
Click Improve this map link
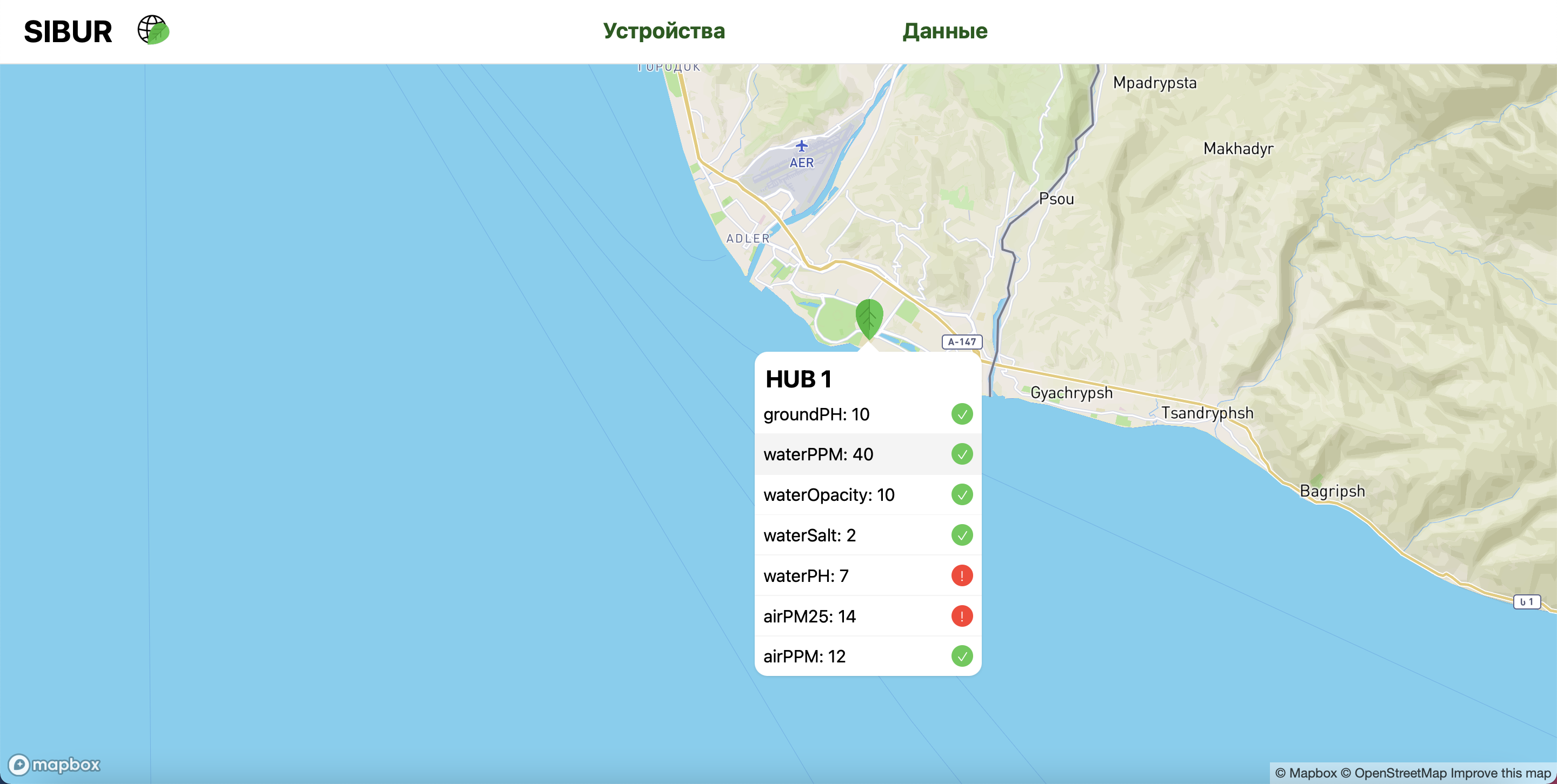pos(1500,773)
